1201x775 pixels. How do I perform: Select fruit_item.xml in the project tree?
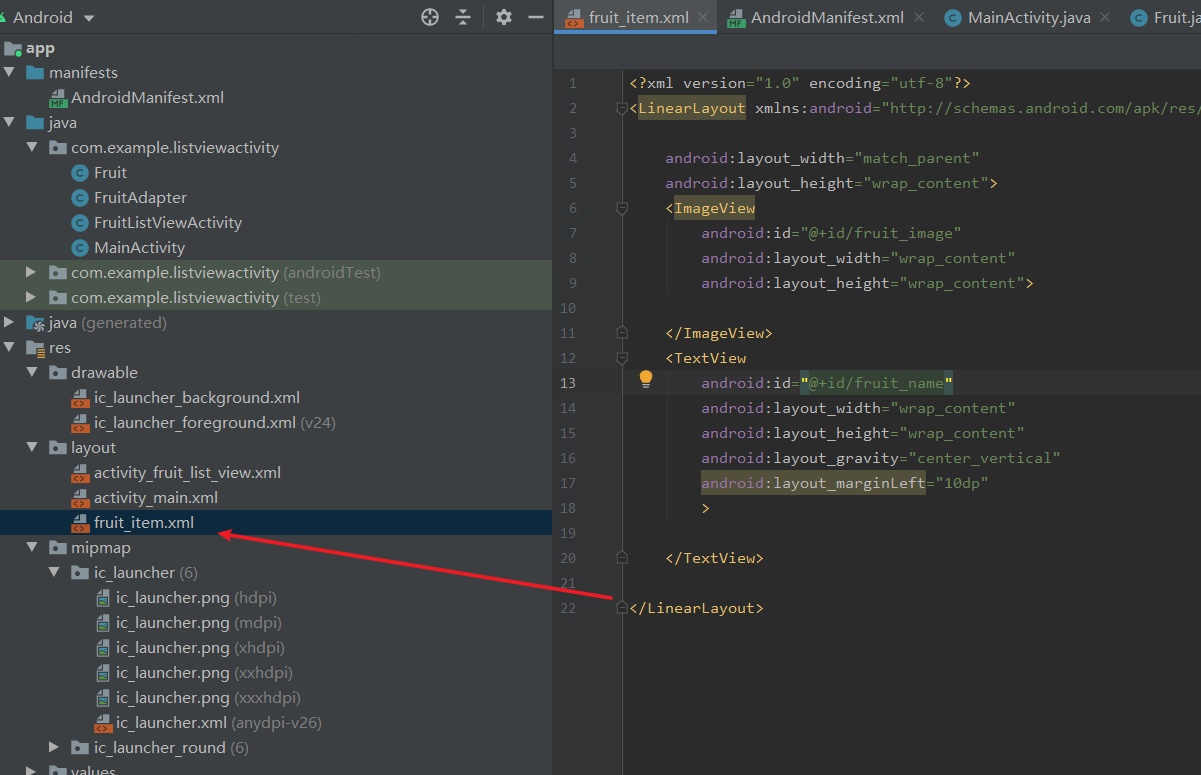[144, 523]
